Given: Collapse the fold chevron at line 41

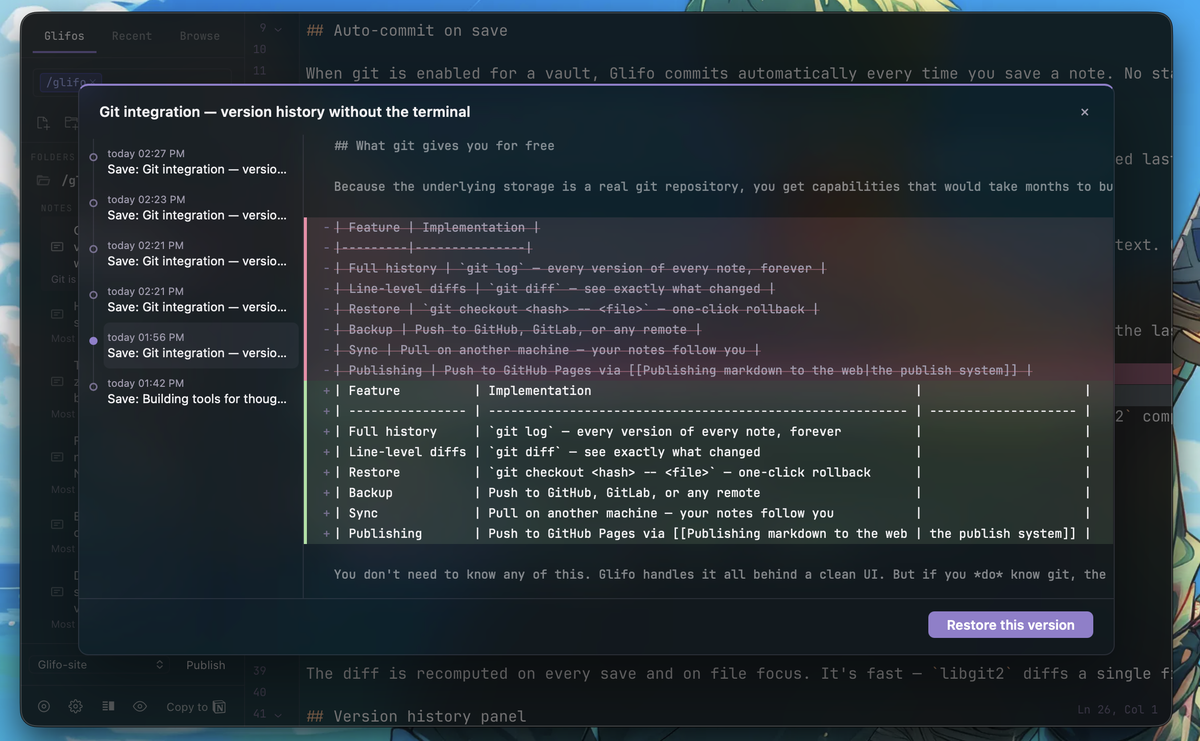Looking at the screenshot, I should click(278, 715).
